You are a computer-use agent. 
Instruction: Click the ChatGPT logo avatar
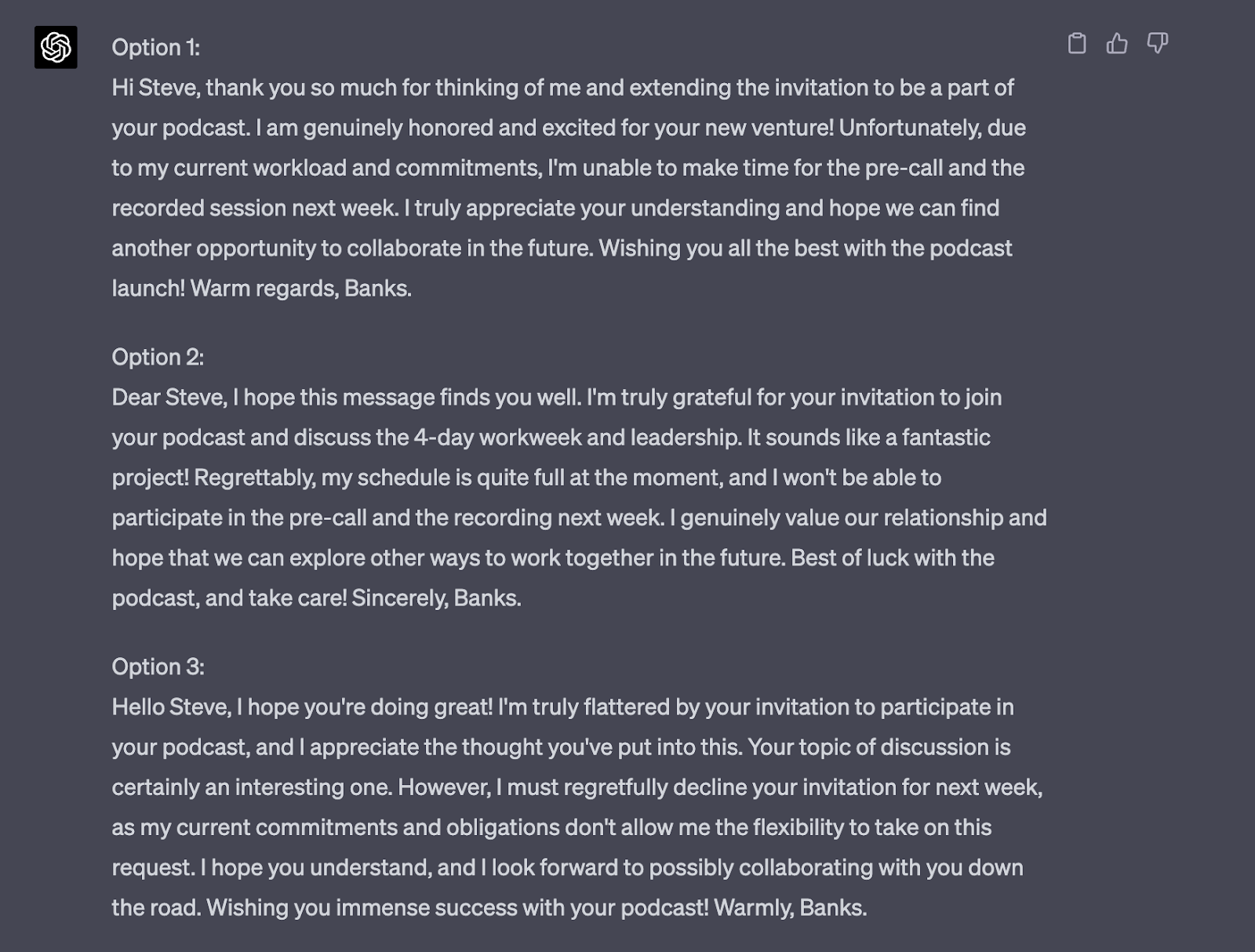pyautogui.click(x=56, y=47)
